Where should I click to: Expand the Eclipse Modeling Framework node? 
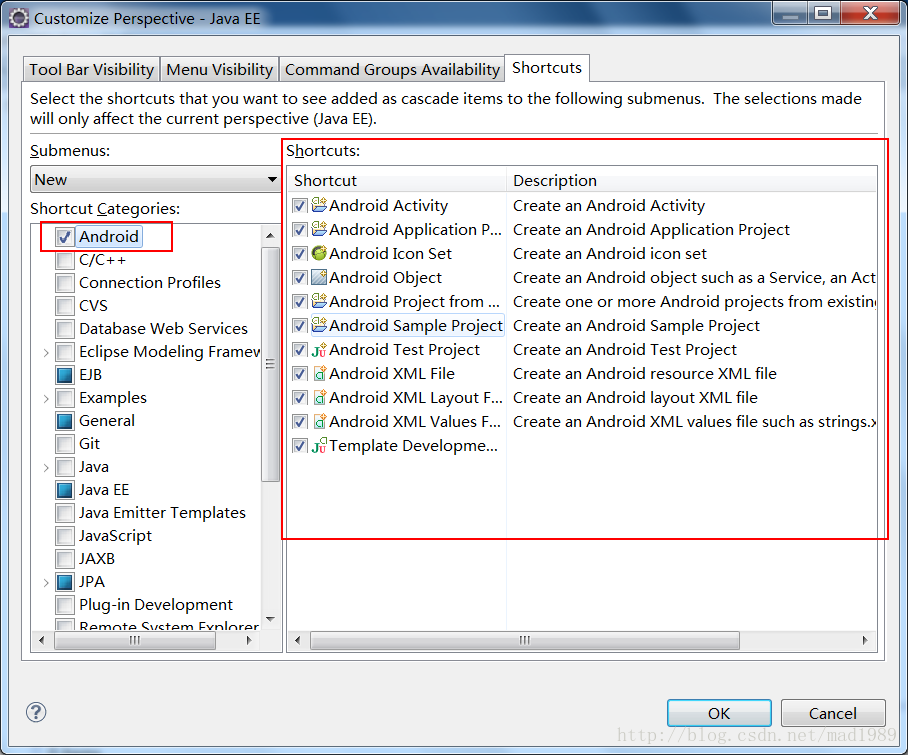[46, 351]
